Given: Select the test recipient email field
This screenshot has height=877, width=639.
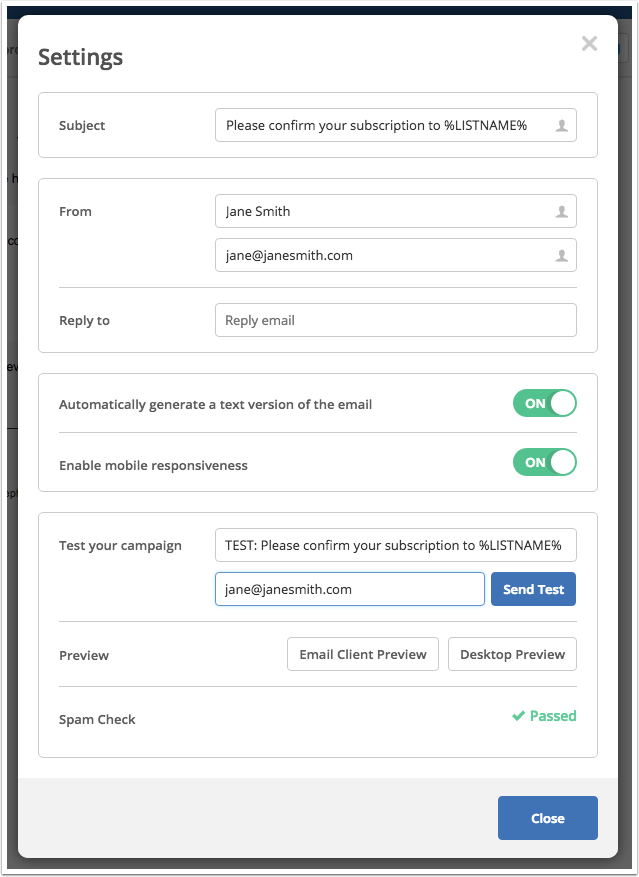Looking at the screenshot, I should point(350,589).
